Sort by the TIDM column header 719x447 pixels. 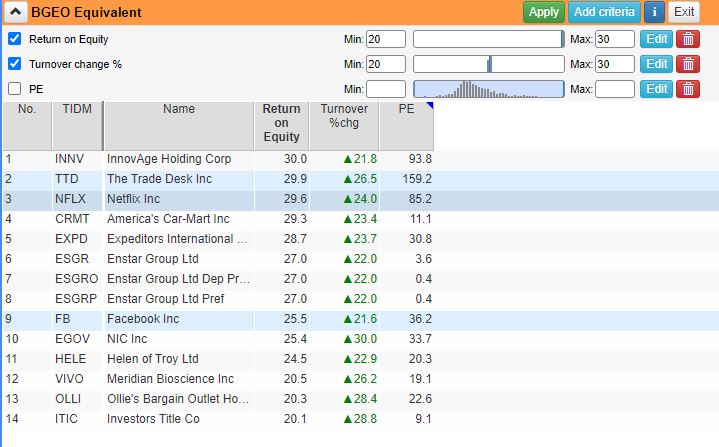(x=77, y=126)
